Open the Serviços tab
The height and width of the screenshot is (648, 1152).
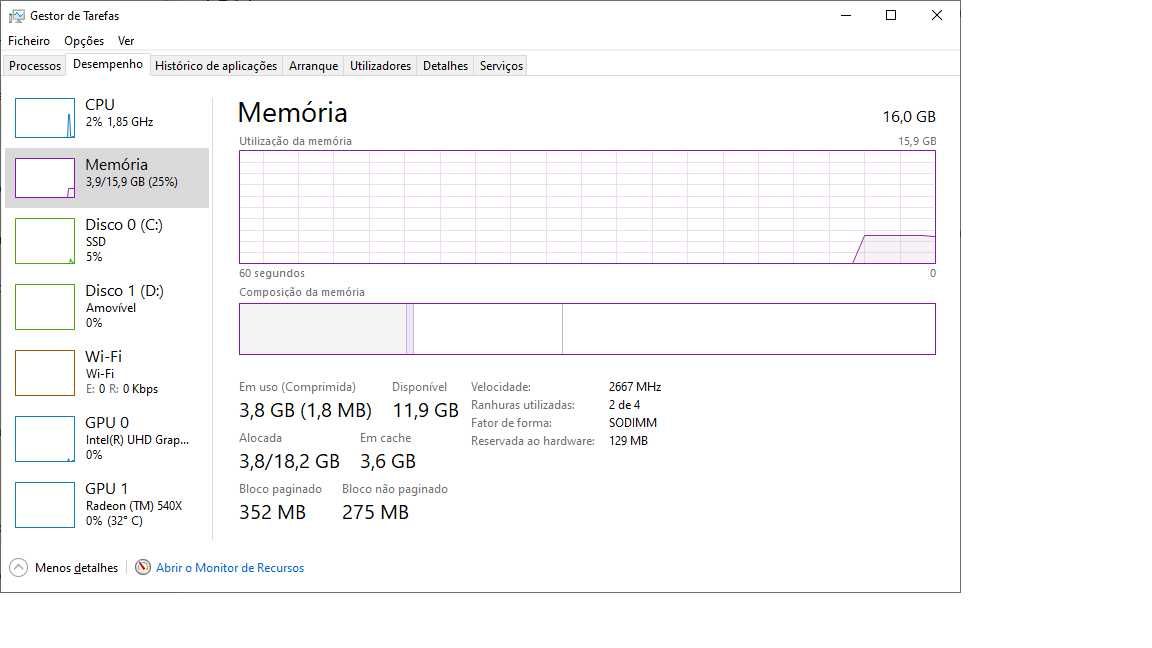501,66
